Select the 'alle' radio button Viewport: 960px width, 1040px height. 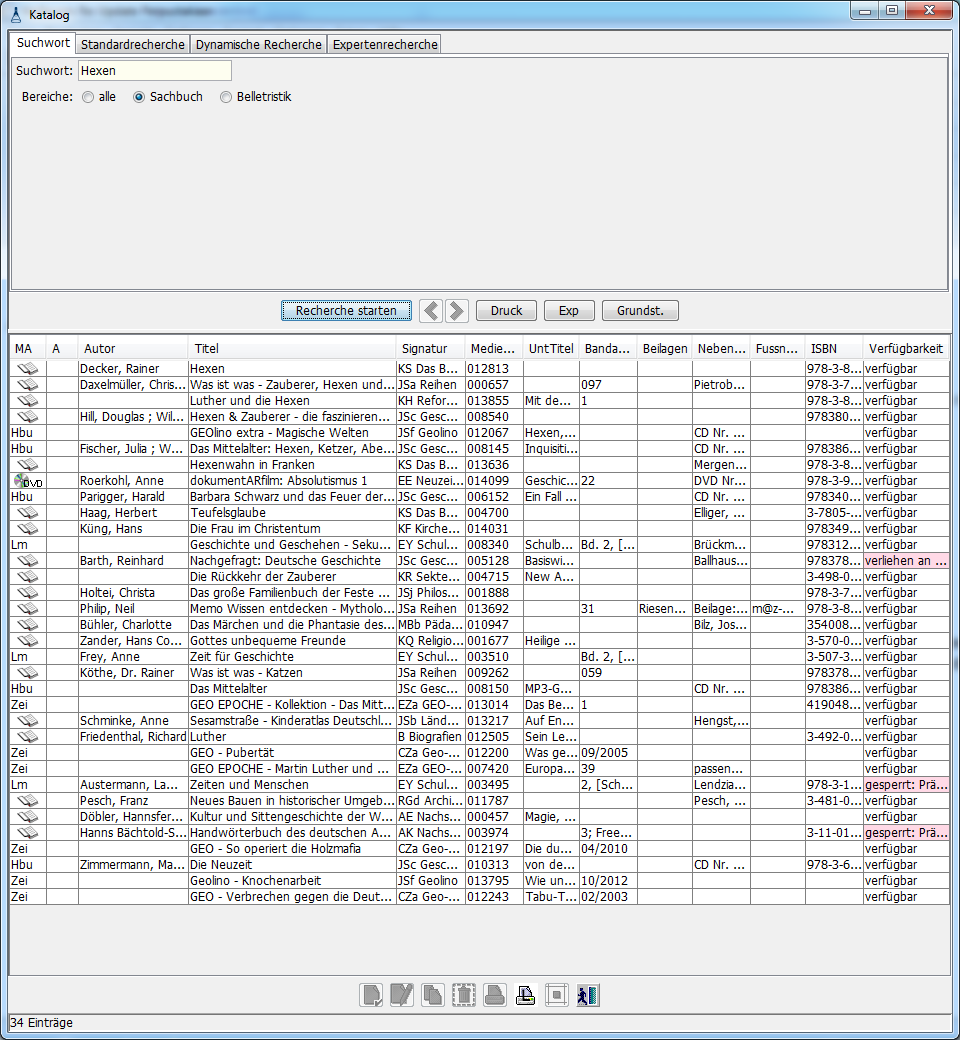(89, 97)
